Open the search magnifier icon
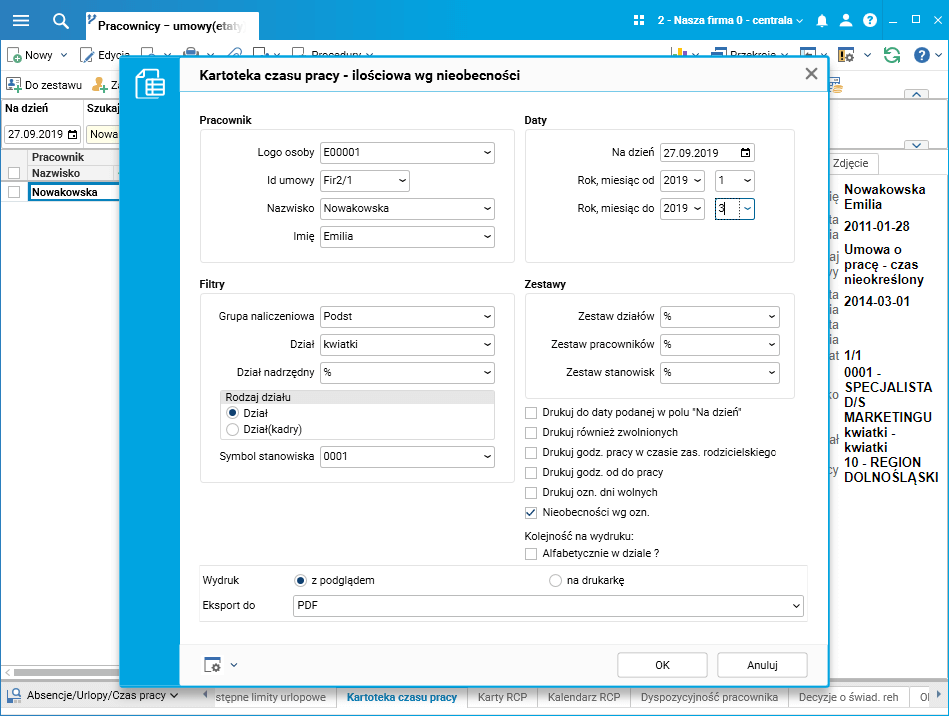 61,21
